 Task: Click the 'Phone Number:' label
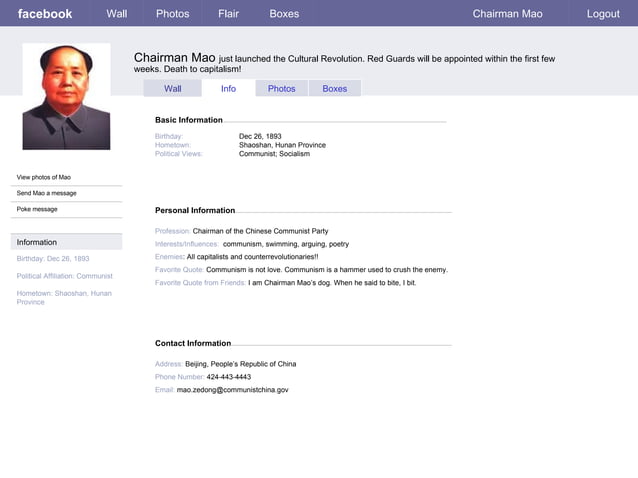179,377
